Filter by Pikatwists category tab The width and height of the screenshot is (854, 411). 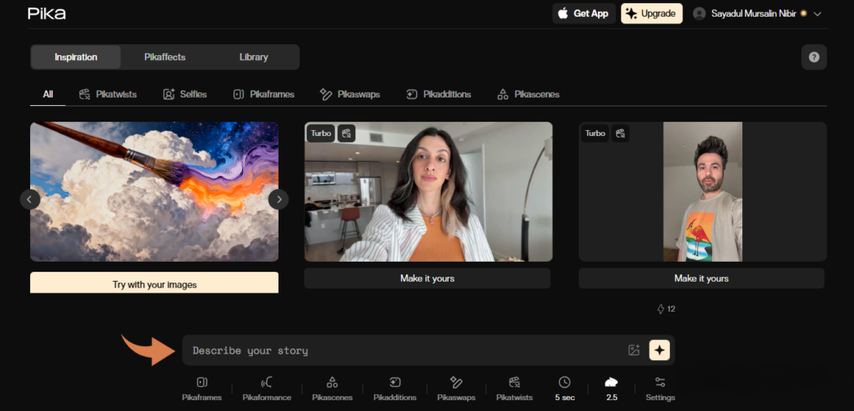point(107,94)
